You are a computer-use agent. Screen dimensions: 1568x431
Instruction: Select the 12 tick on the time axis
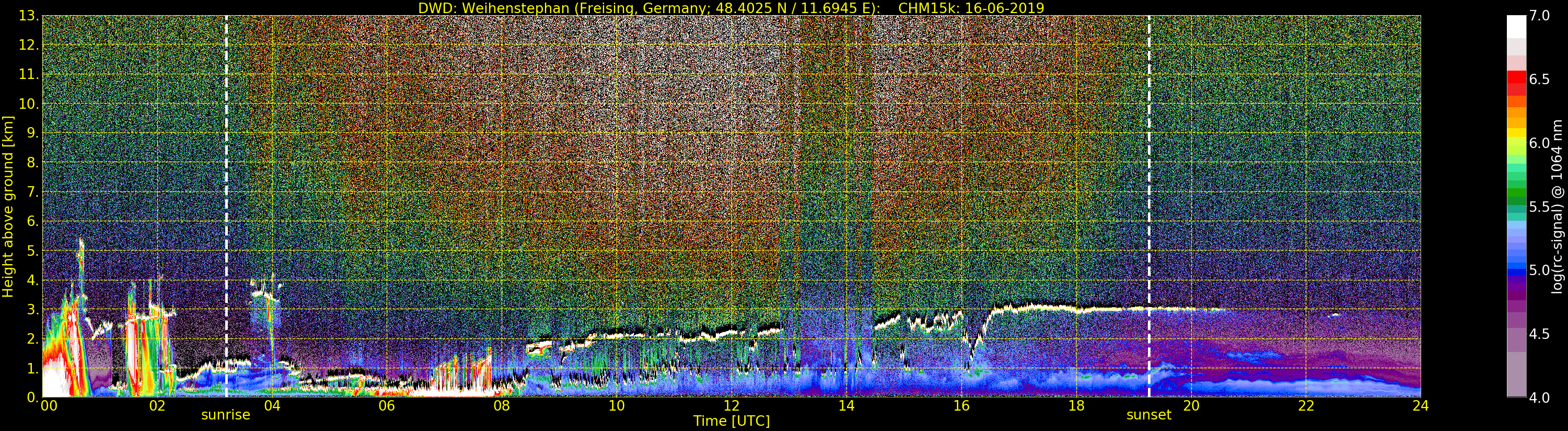click(731, 406)
